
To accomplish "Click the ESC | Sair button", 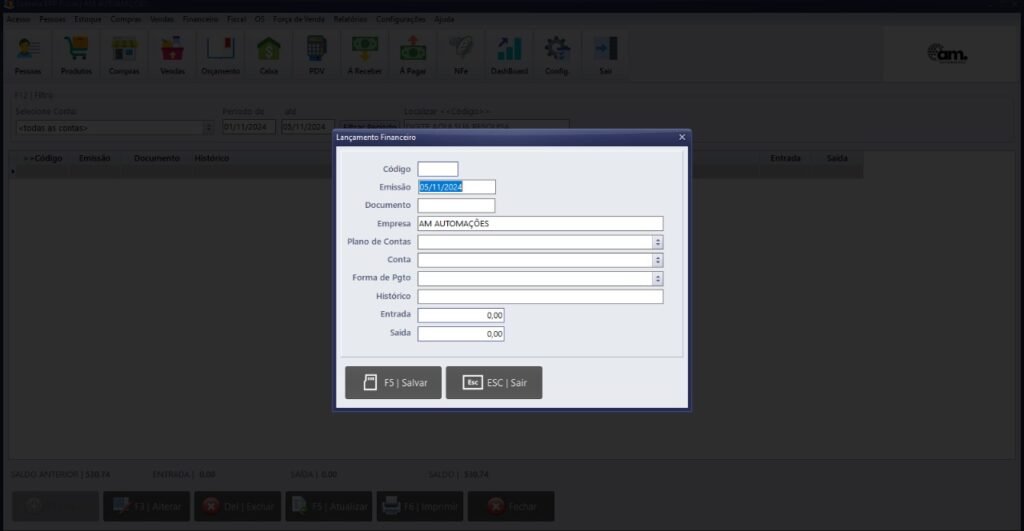I will point(494,383).
